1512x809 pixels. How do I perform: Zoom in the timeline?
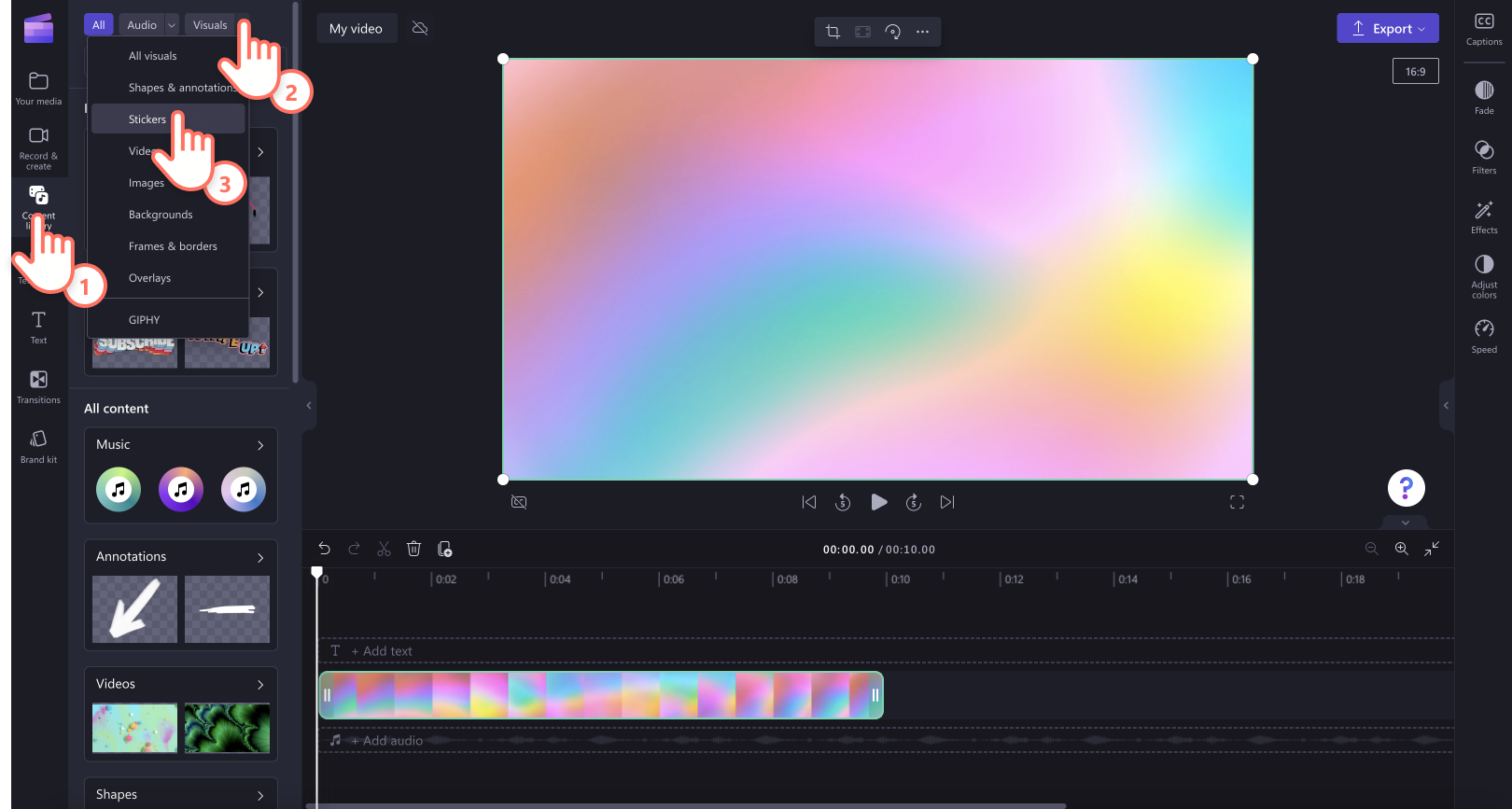(1401, 549)
